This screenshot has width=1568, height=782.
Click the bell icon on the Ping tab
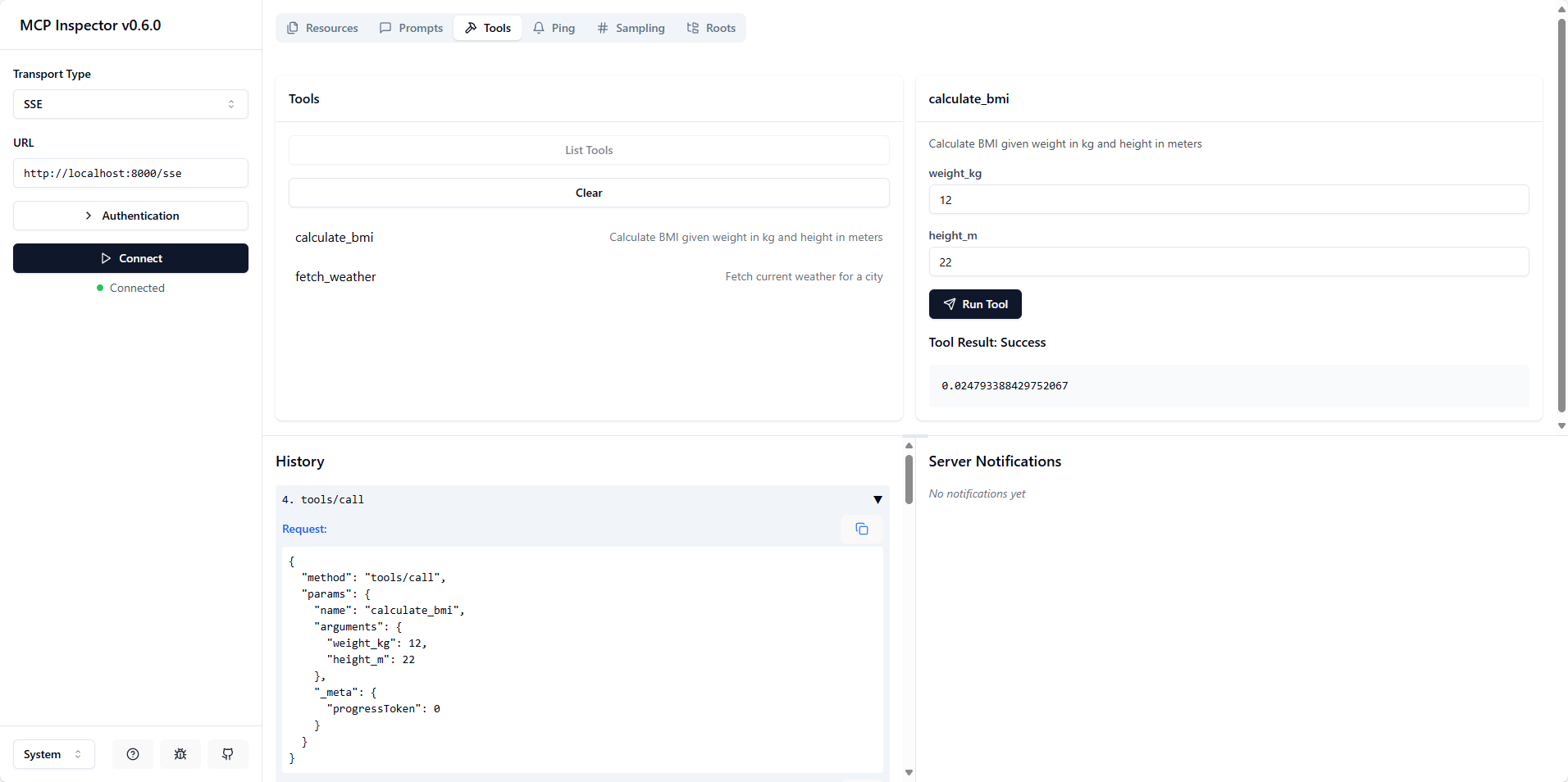[538, 27]
